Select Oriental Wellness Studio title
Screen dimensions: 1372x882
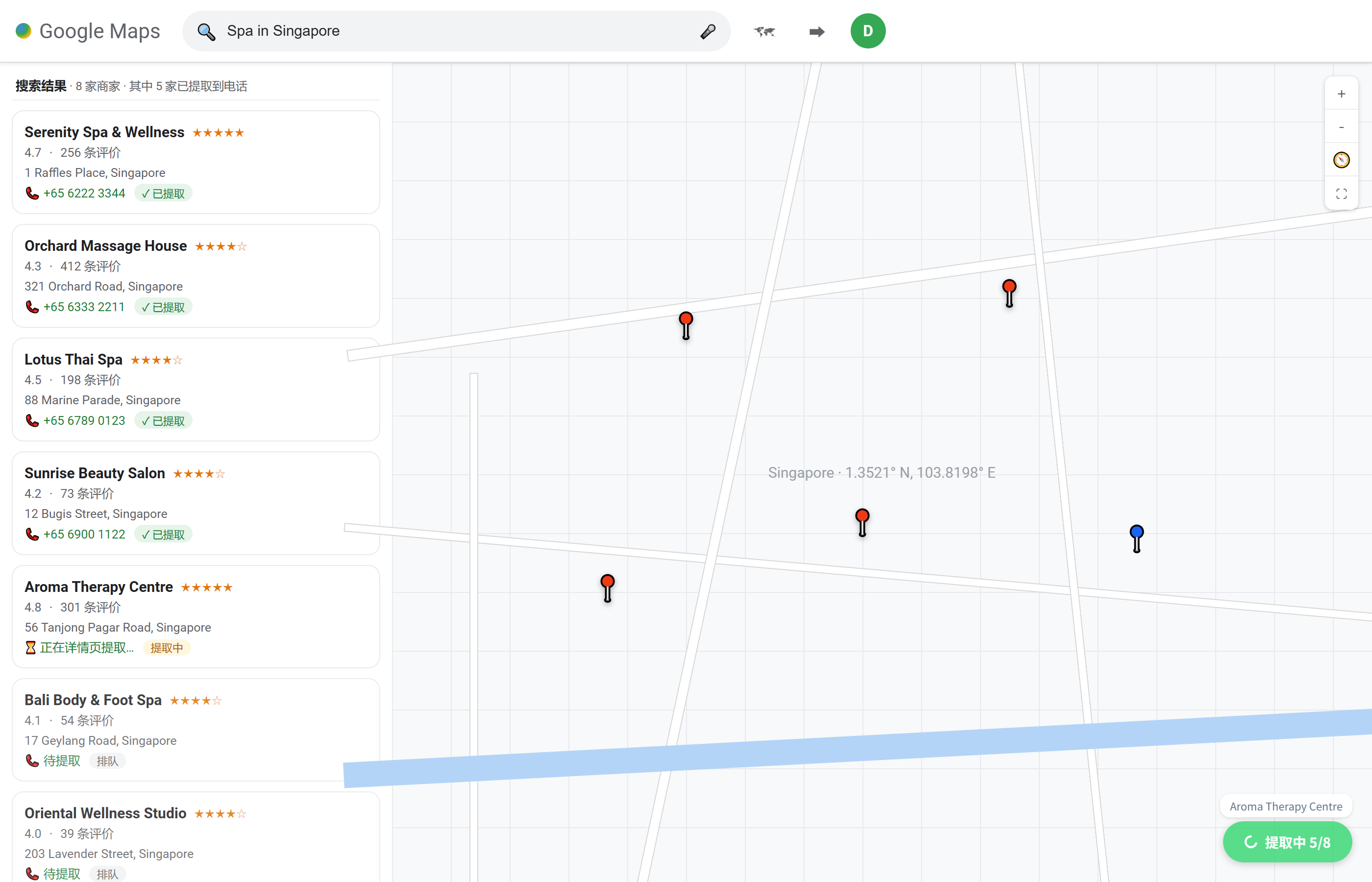105,813
